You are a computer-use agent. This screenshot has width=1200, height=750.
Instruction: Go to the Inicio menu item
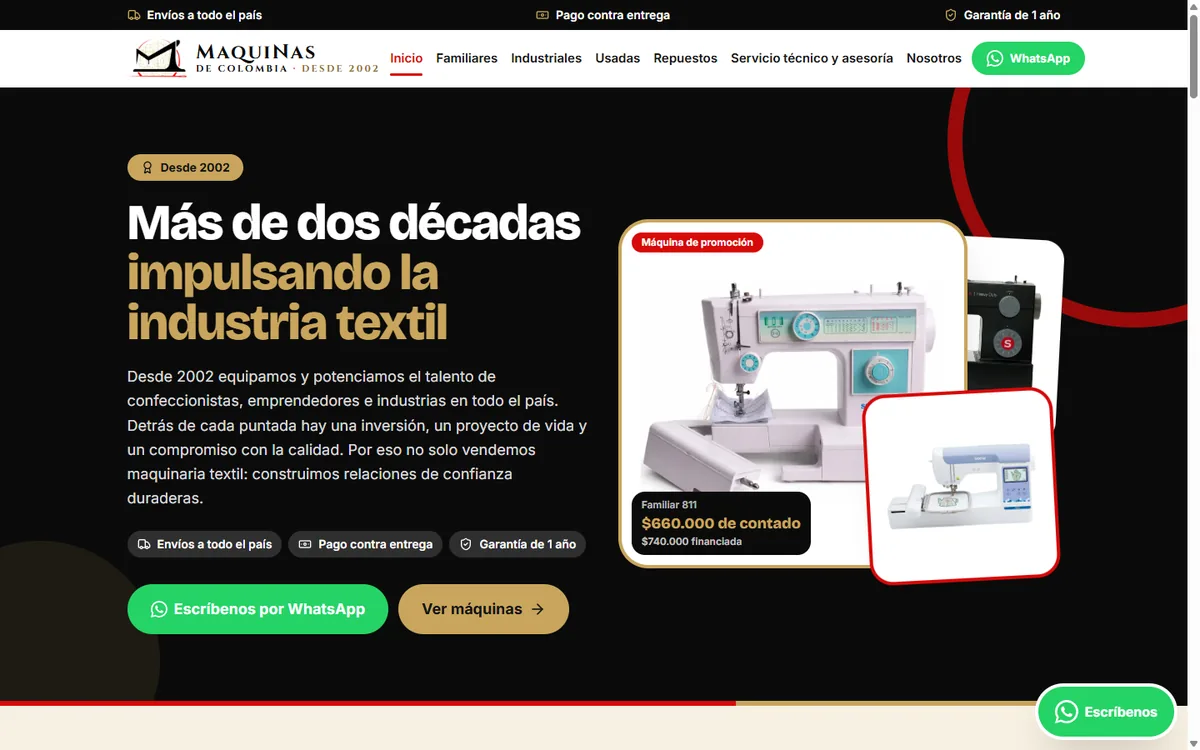(406, 58)
